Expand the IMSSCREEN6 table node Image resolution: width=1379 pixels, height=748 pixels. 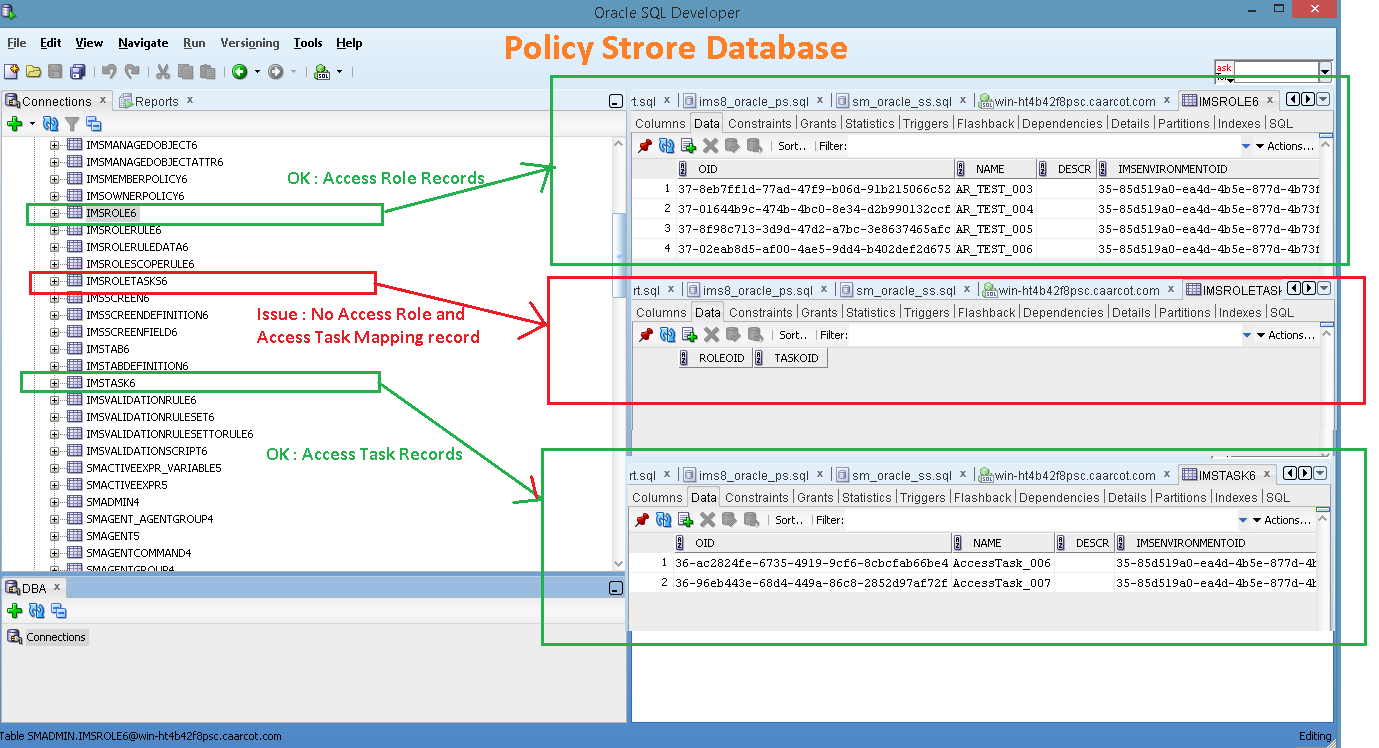pyautogui.click(x=55, y=298)
